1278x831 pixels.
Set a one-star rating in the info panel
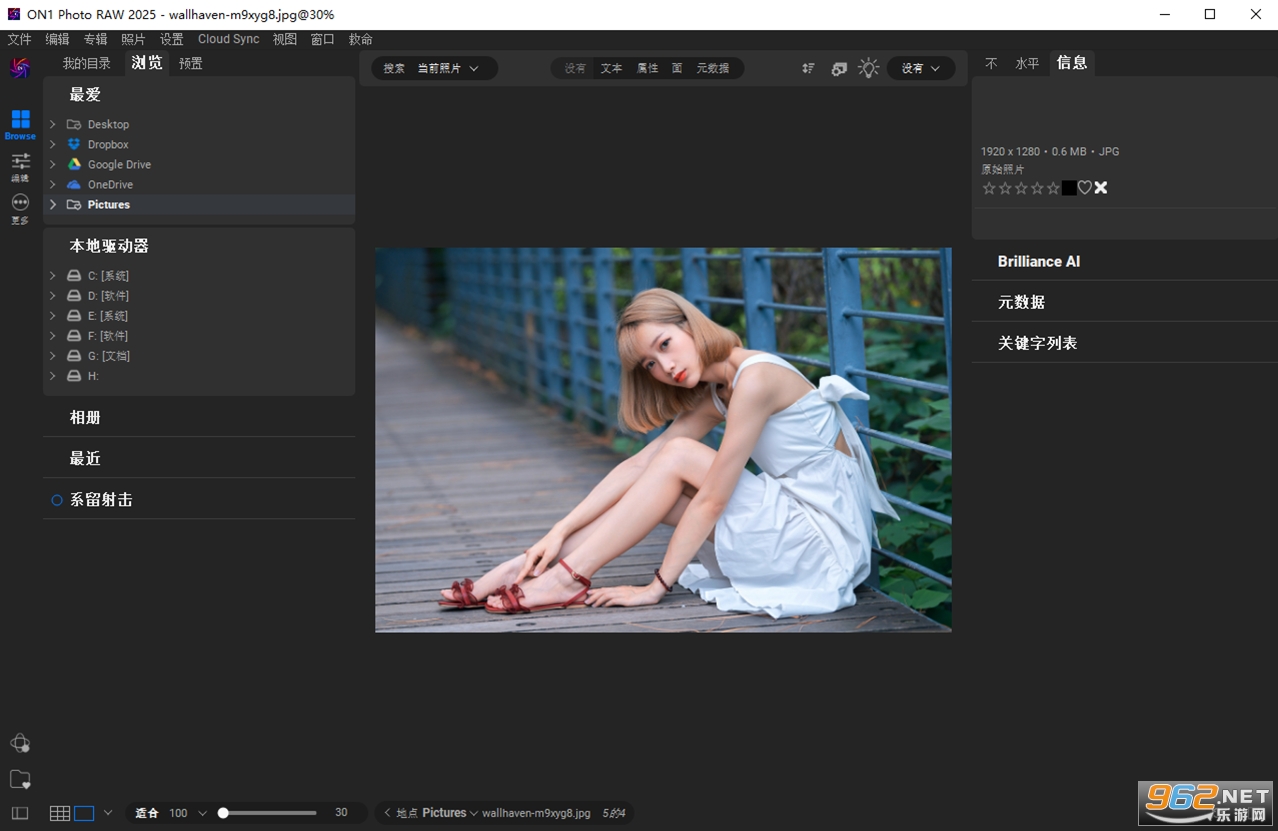pyautogui.click(x=989, y=188)
